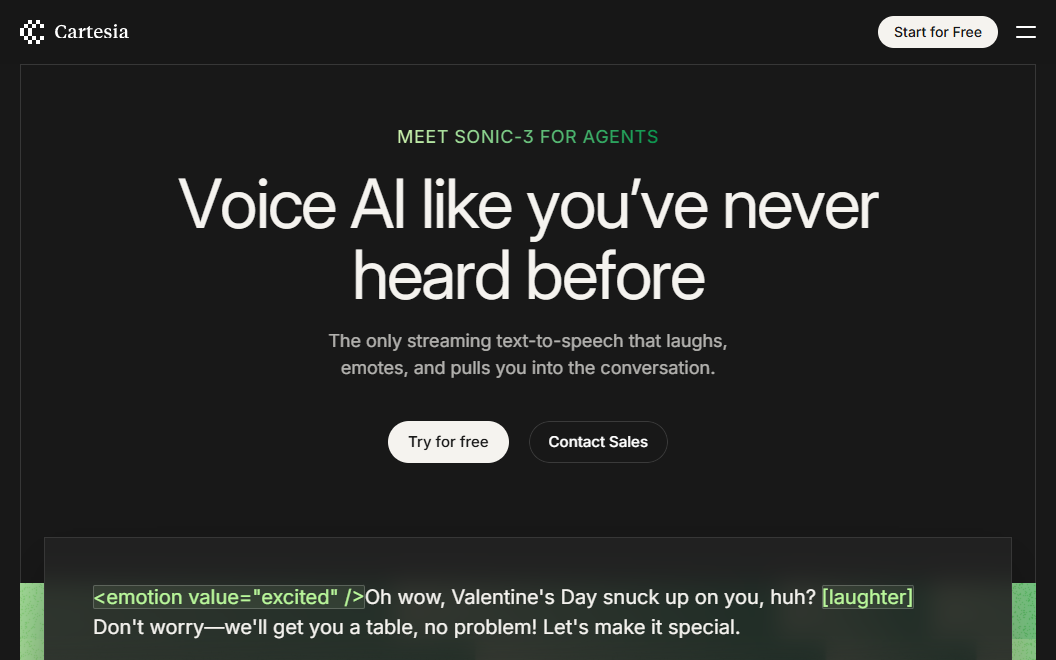Click the word "huh?" in the demo transcript
This screenshot has height=660, width=1056.
point(790,597)
